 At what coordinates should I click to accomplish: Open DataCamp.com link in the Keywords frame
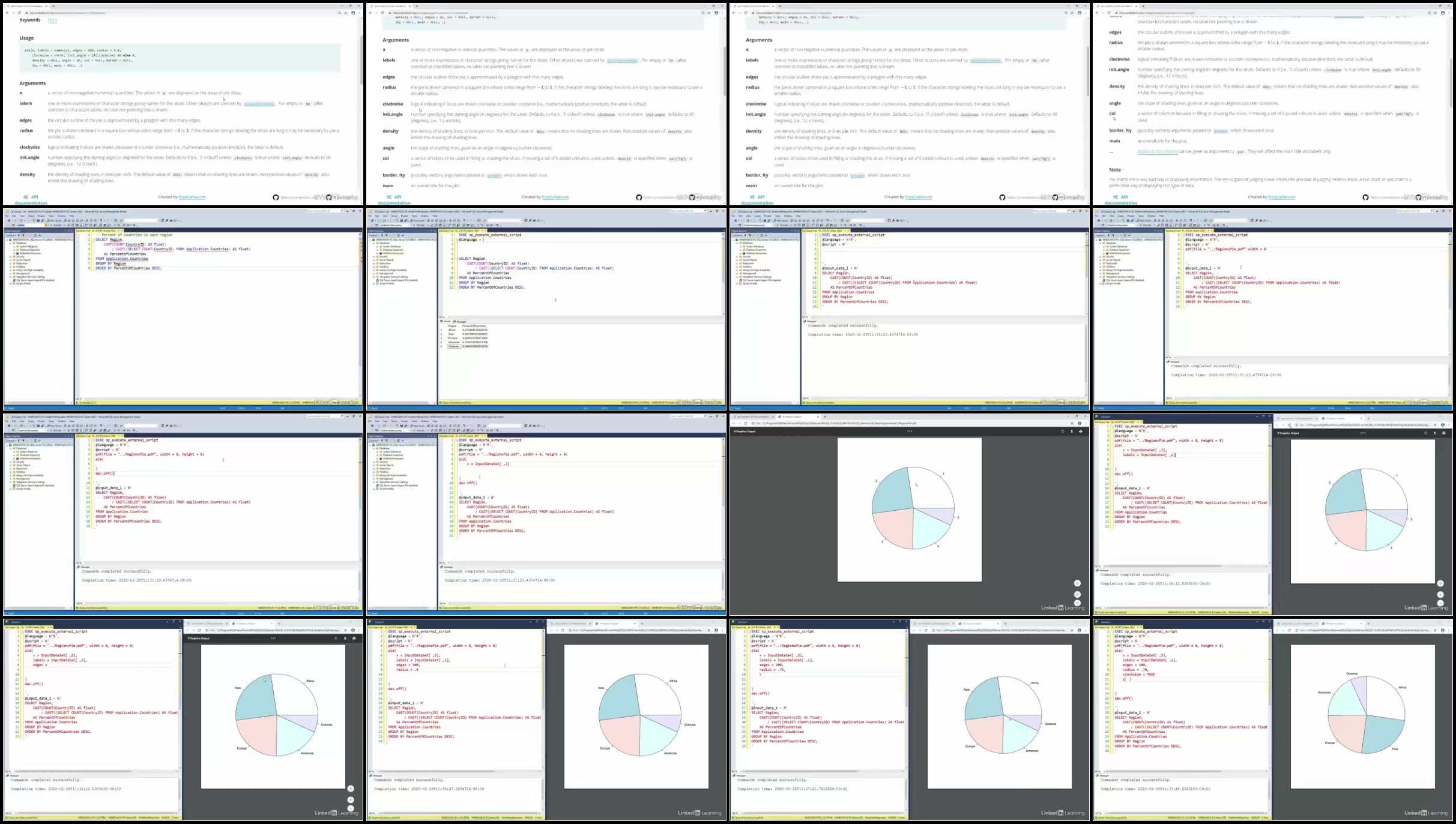coord(192,197)
